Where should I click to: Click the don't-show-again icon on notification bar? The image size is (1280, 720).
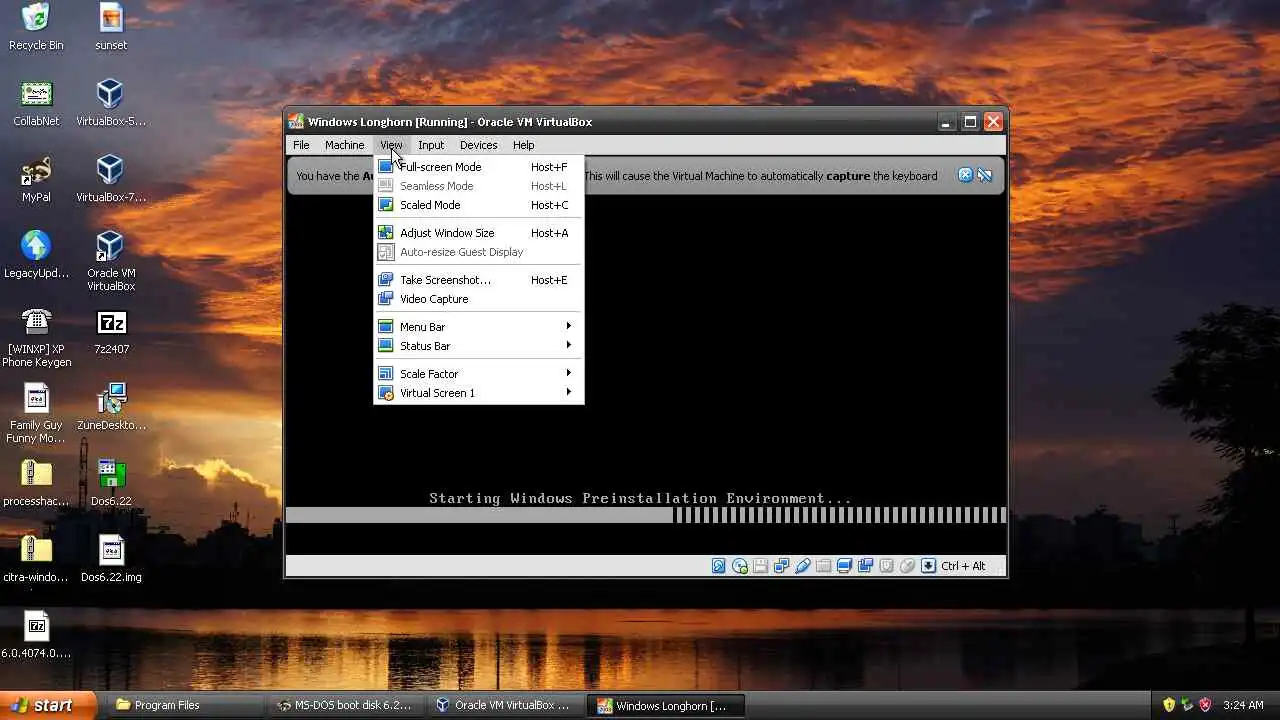click(985, 175)
